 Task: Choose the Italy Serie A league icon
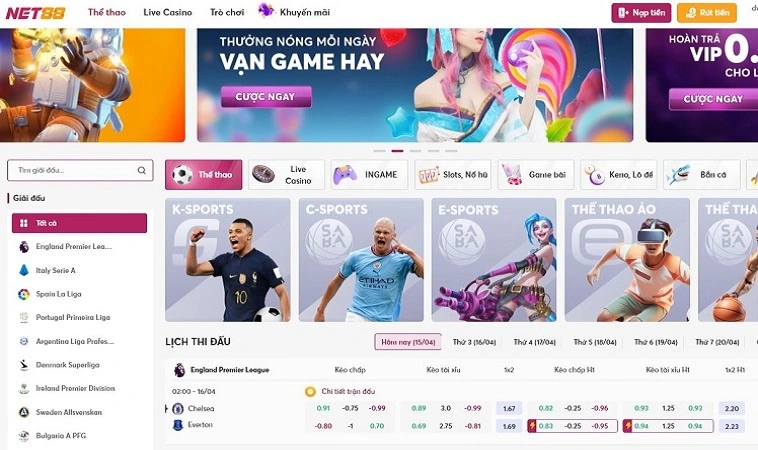[24, 270]
